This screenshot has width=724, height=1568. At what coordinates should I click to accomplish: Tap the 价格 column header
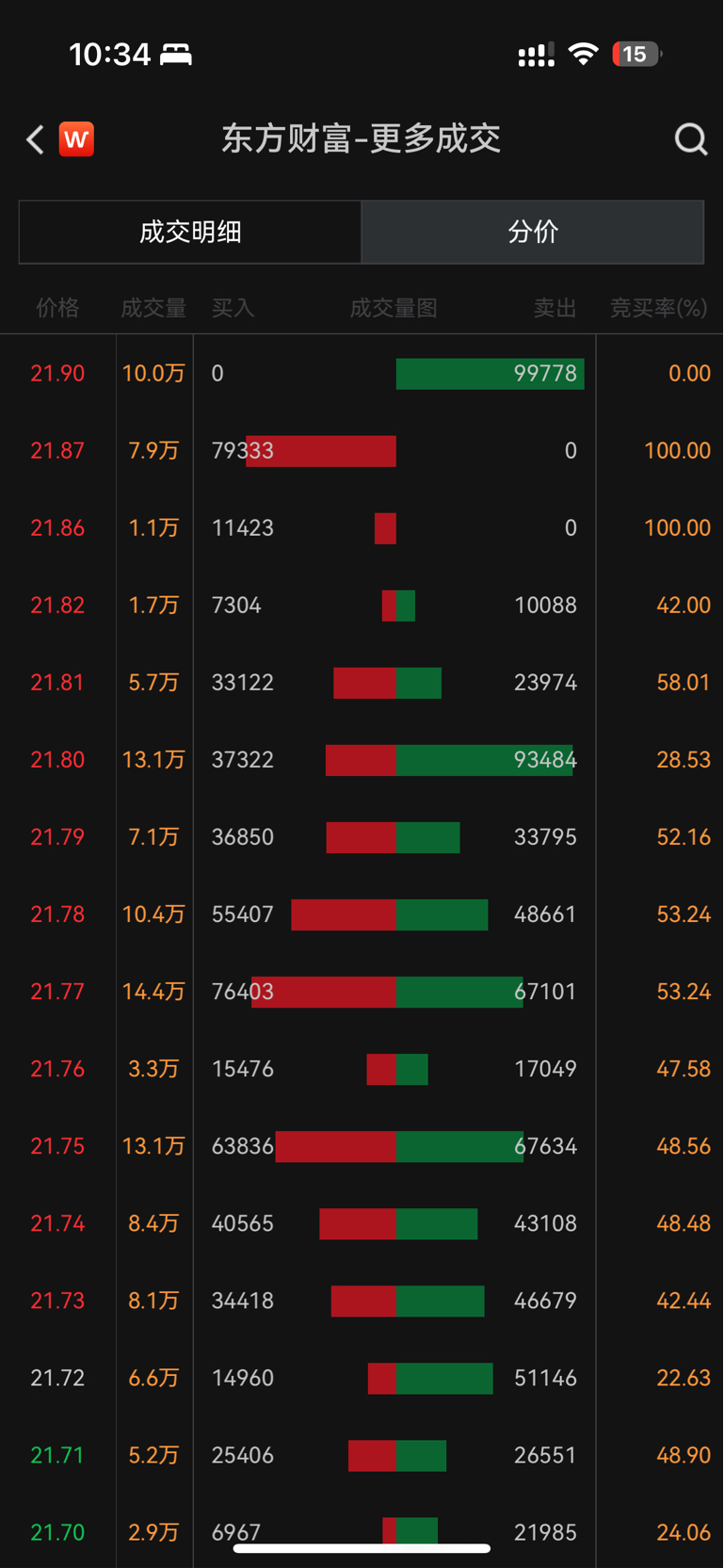click(x=57, y=308)
